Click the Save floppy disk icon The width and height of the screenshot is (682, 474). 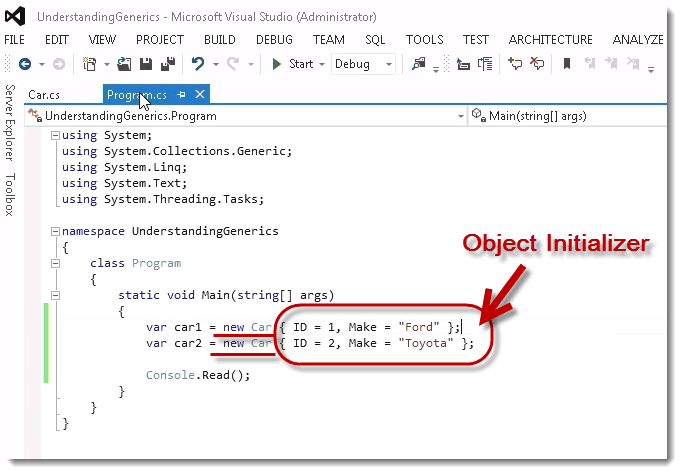146,64
